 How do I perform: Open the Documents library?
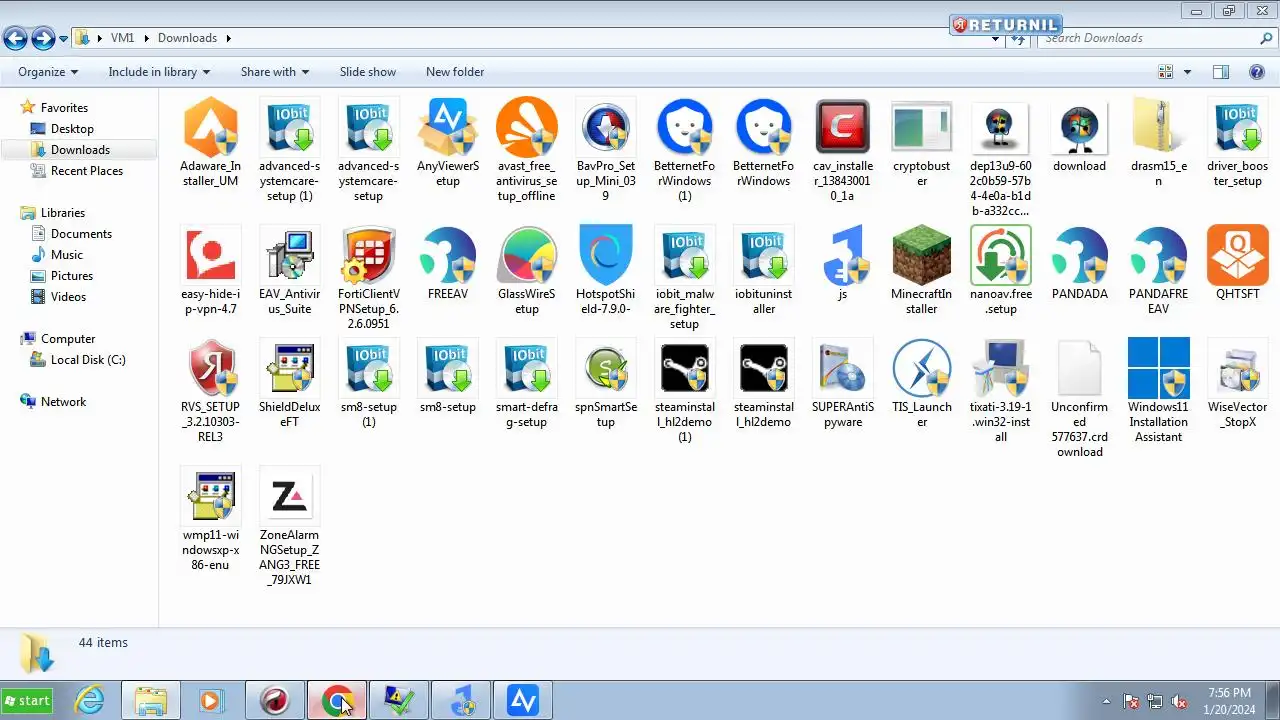pos(81,234)
